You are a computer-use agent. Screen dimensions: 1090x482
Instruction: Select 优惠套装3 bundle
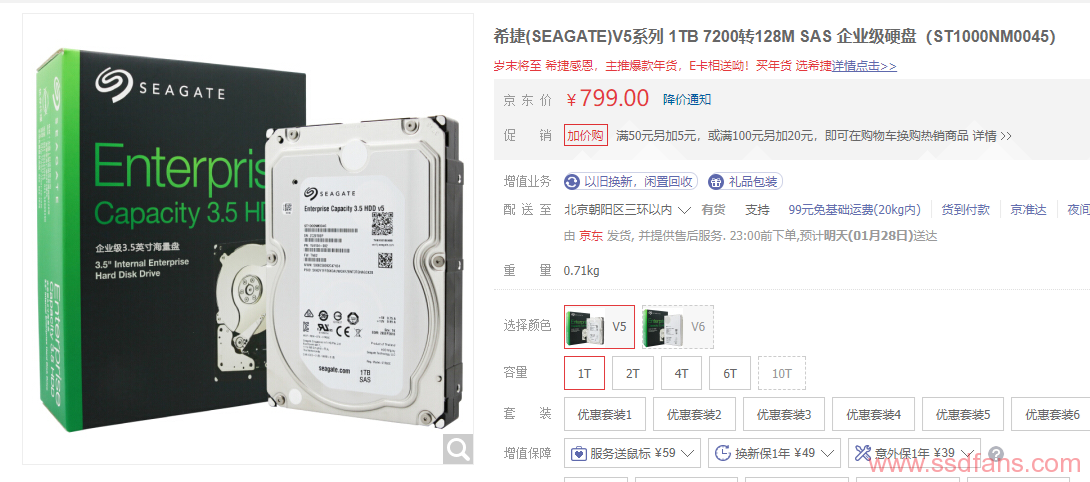pyautogui.click(x=783, y=415)
